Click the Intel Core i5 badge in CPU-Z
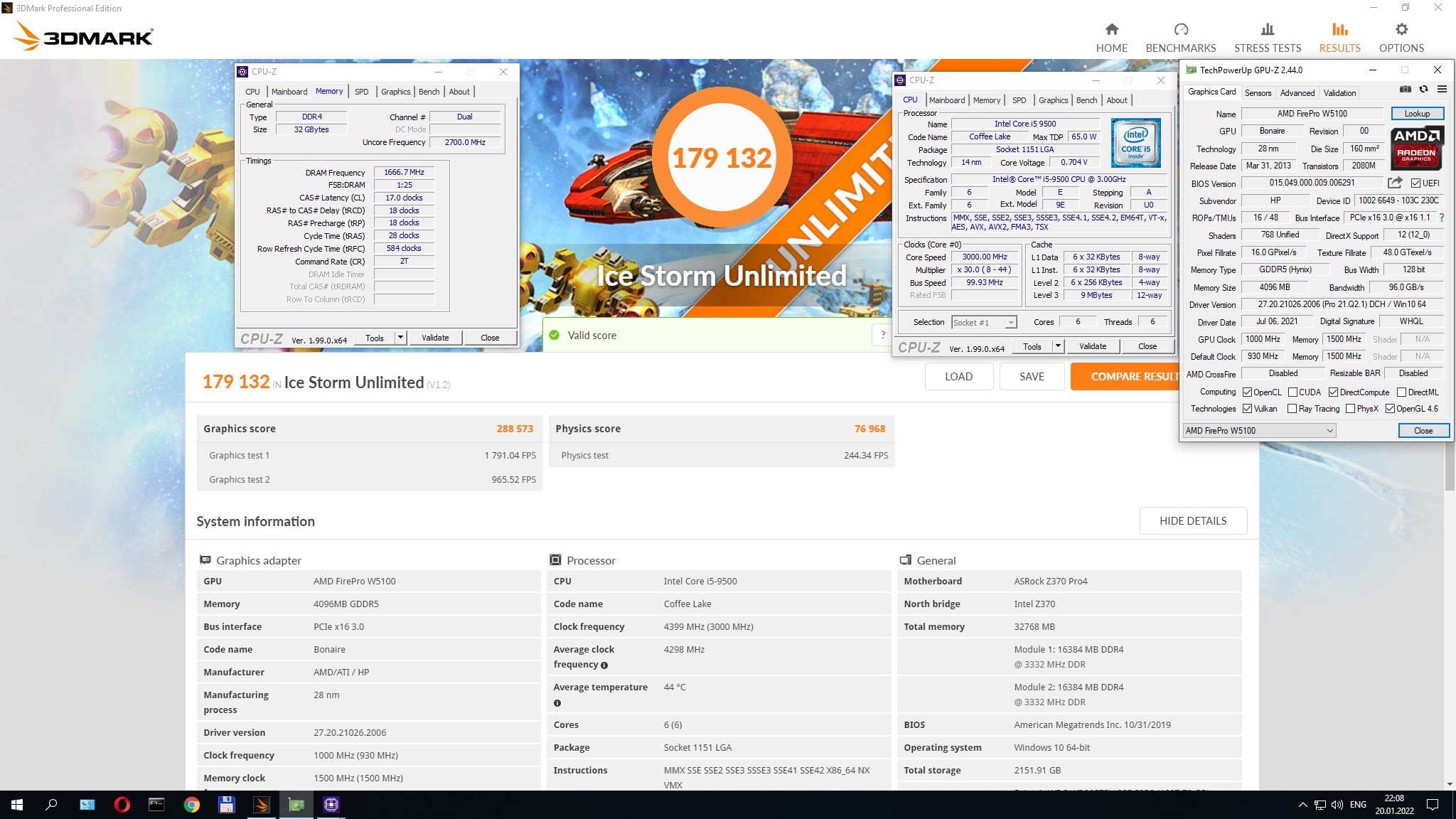This screenshot has height=819, width=1456. tap(1136, 143)
